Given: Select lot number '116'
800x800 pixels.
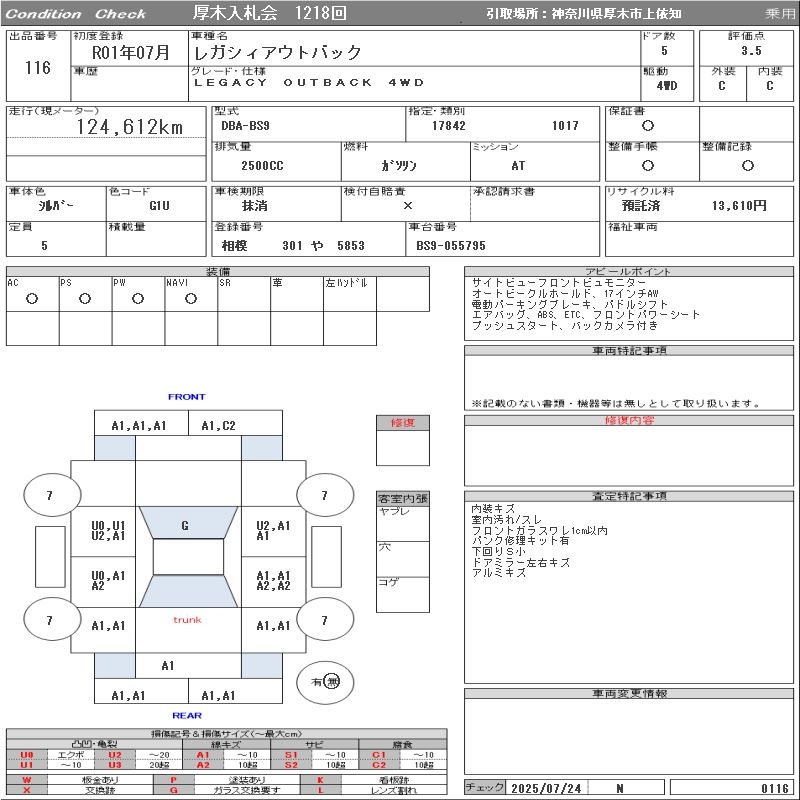Looking at the screenshot, I should 38,67.
